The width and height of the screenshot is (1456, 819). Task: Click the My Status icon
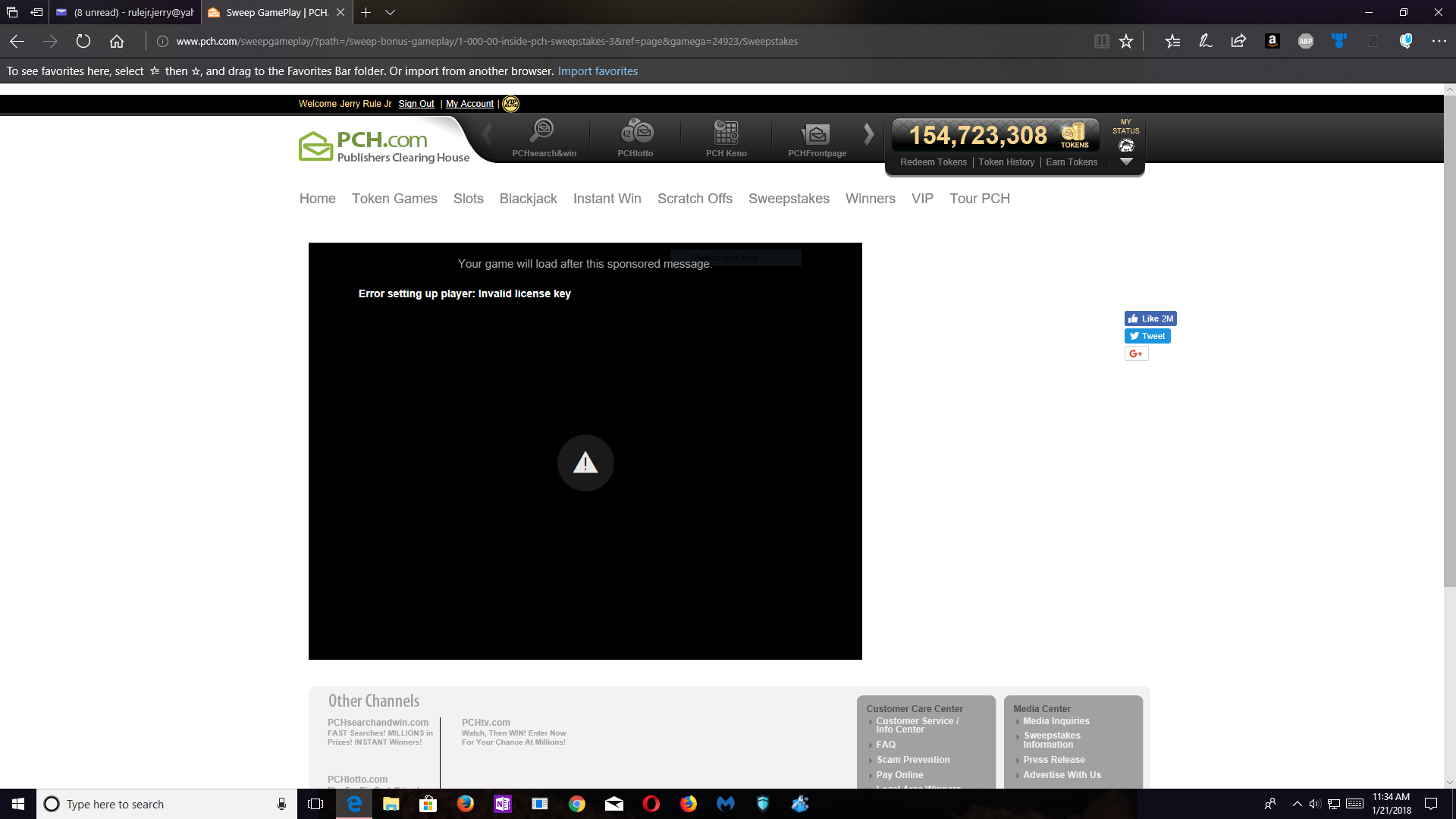1126,145
